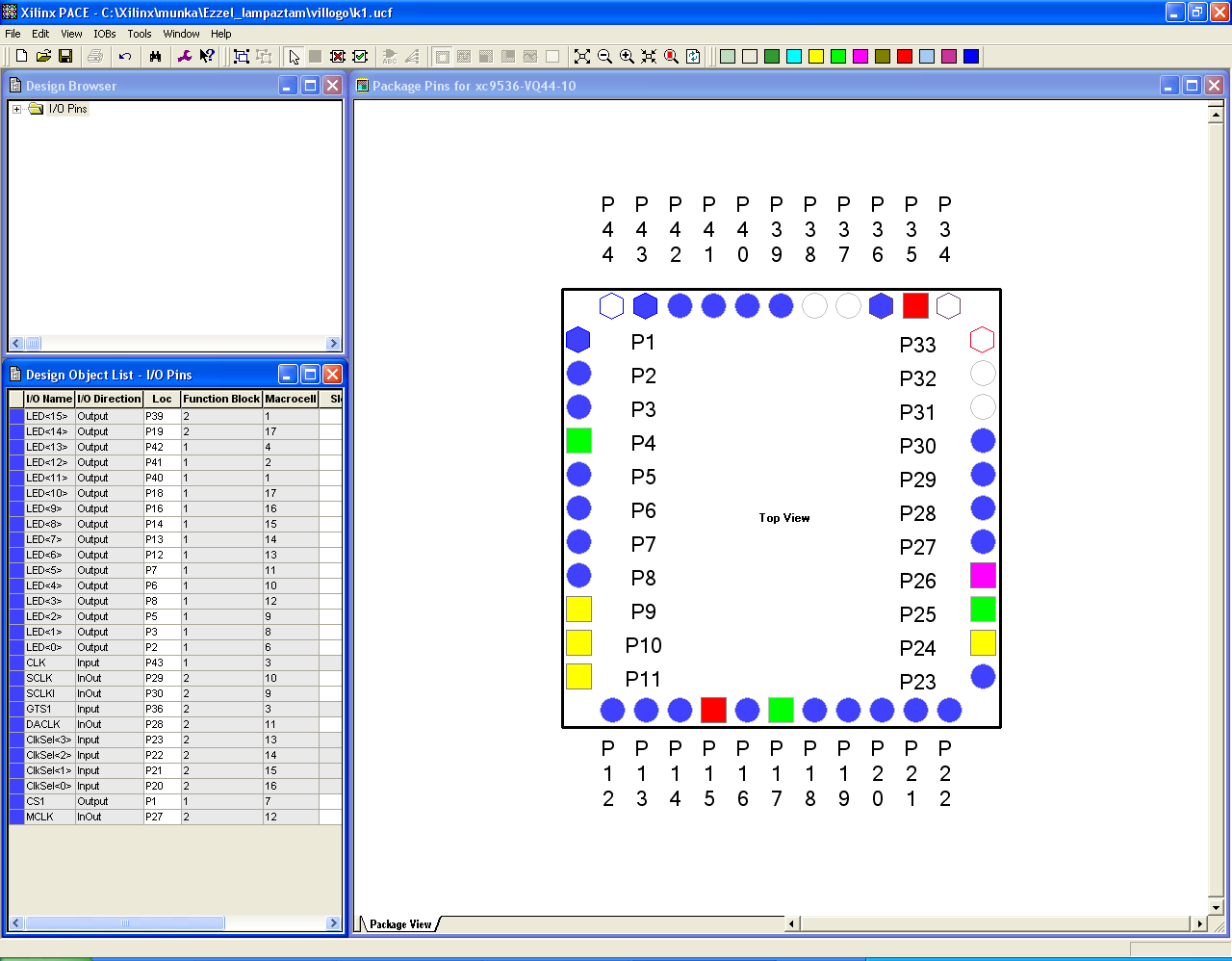Image resolution: width=1232 pixels, height=961 pixels.
Task: Select the red toolbar color swatch
Action: [x=905, y=57]
